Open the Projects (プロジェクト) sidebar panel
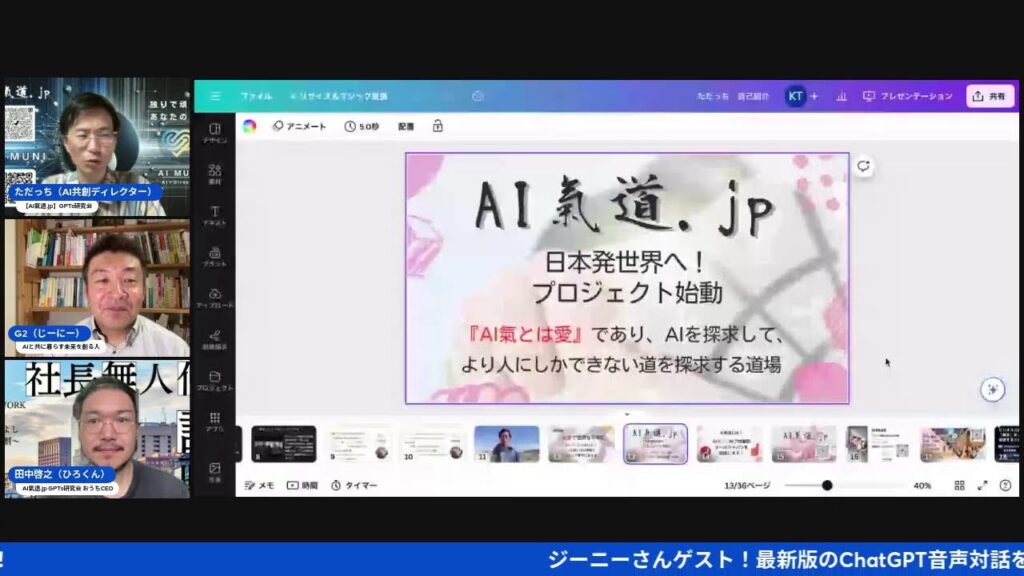Screen dimensions: 1024x576 coord(214,380)
